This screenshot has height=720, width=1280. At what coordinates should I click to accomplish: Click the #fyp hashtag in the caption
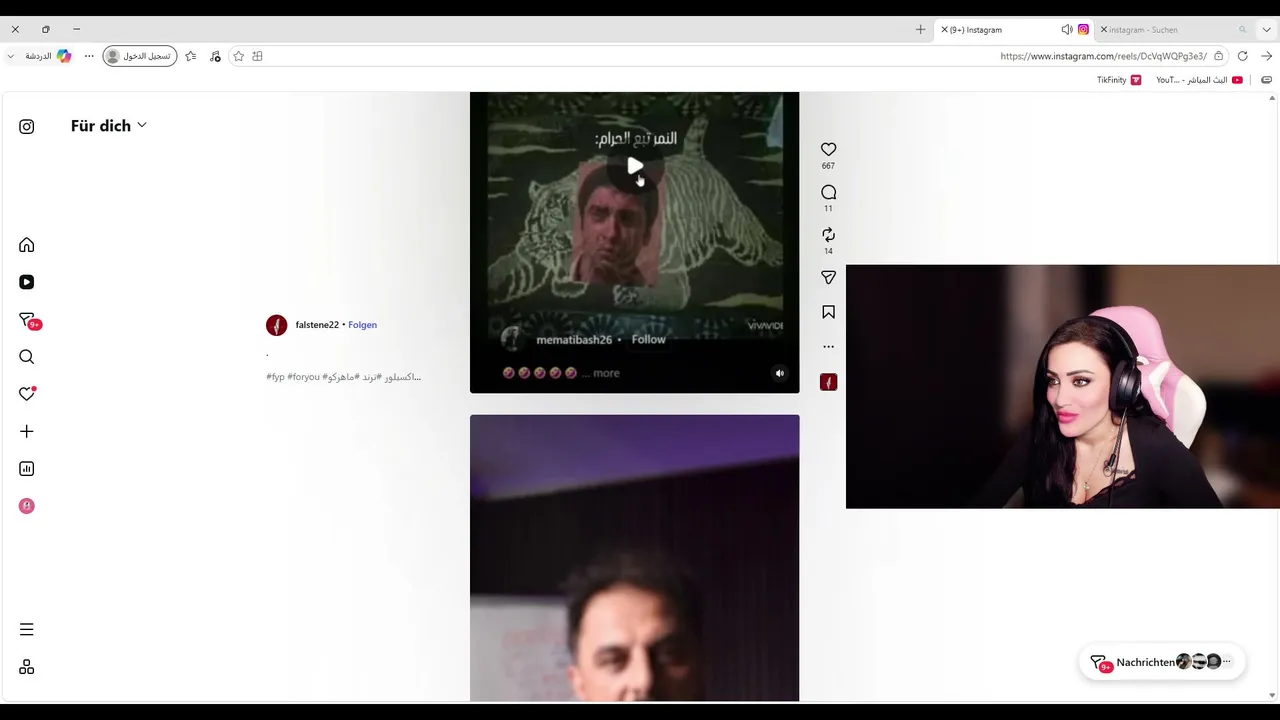[275, 377]
